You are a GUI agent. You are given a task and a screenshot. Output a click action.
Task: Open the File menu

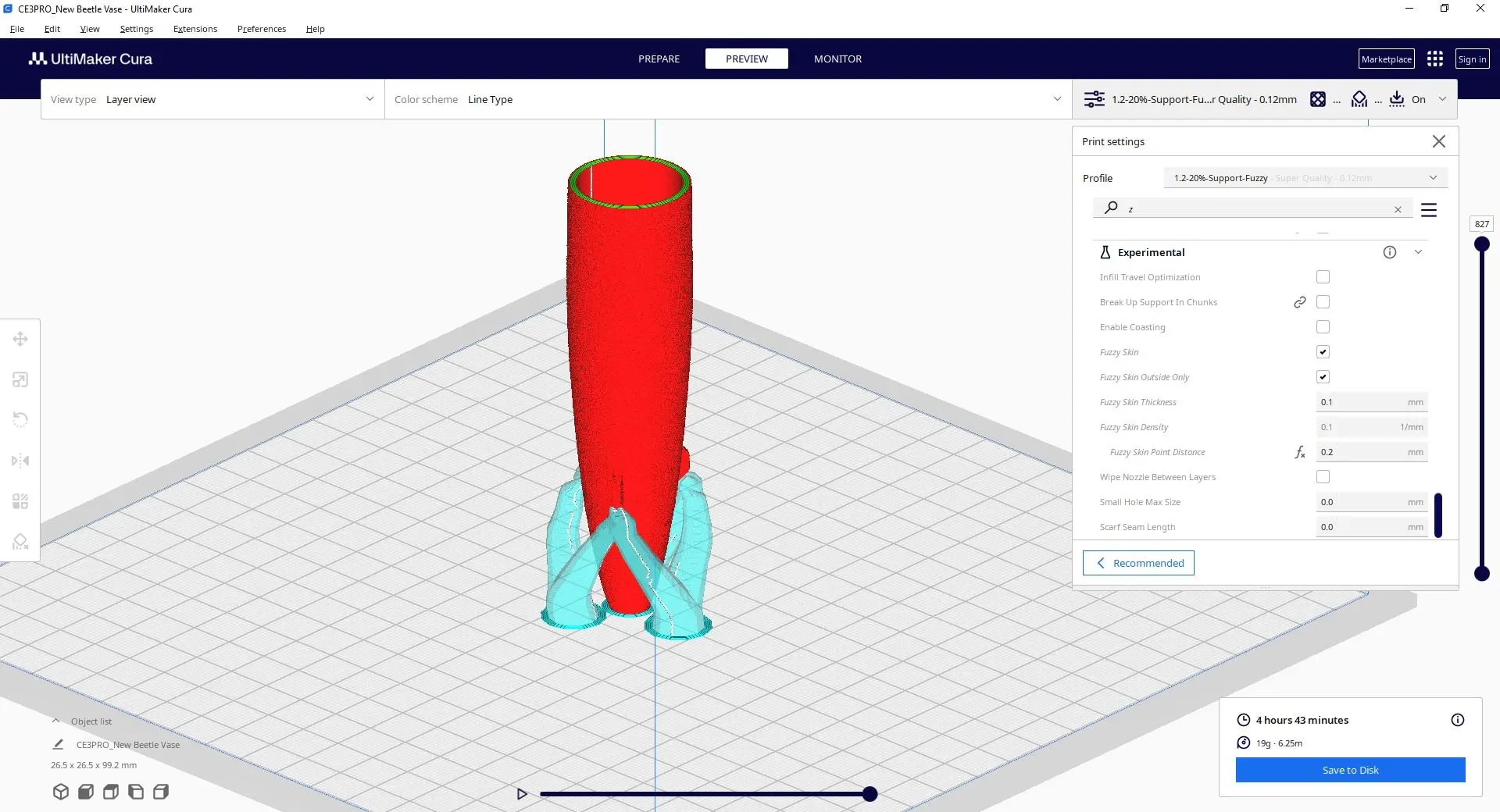[17, 29]
